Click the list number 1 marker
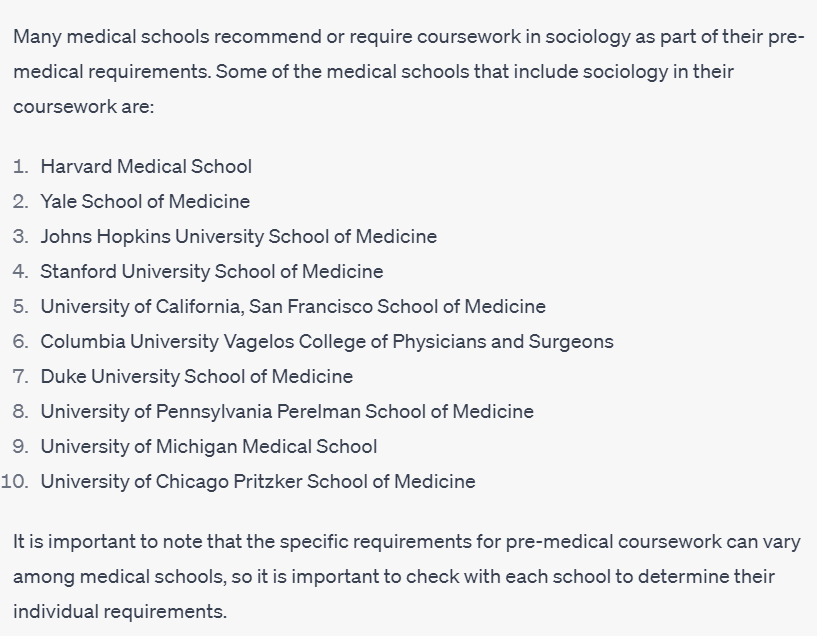Screen dimensions: 817x636 pos(21,166)
